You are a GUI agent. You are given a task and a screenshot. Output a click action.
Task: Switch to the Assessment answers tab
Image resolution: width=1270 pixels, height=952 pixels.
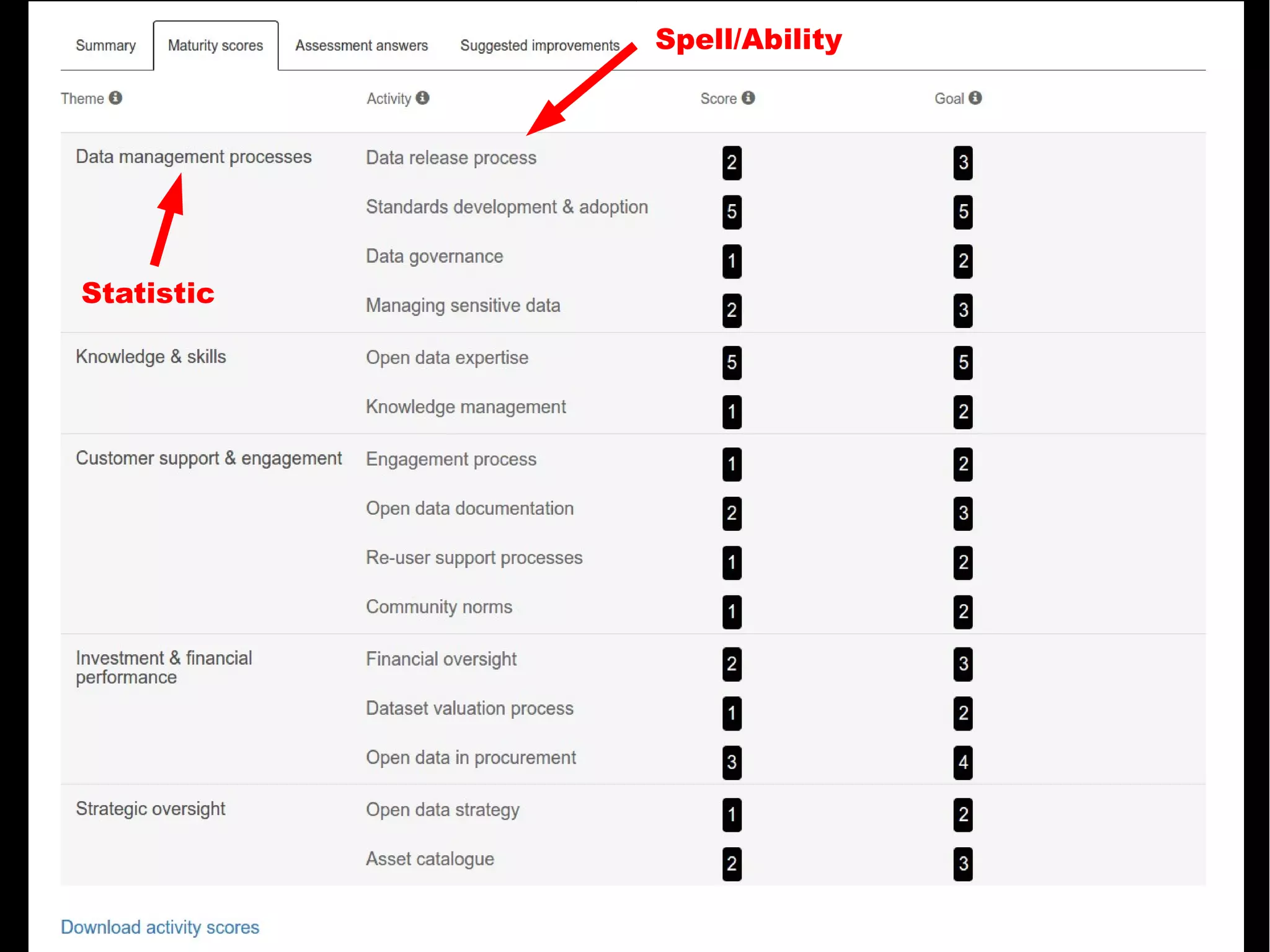362,46
